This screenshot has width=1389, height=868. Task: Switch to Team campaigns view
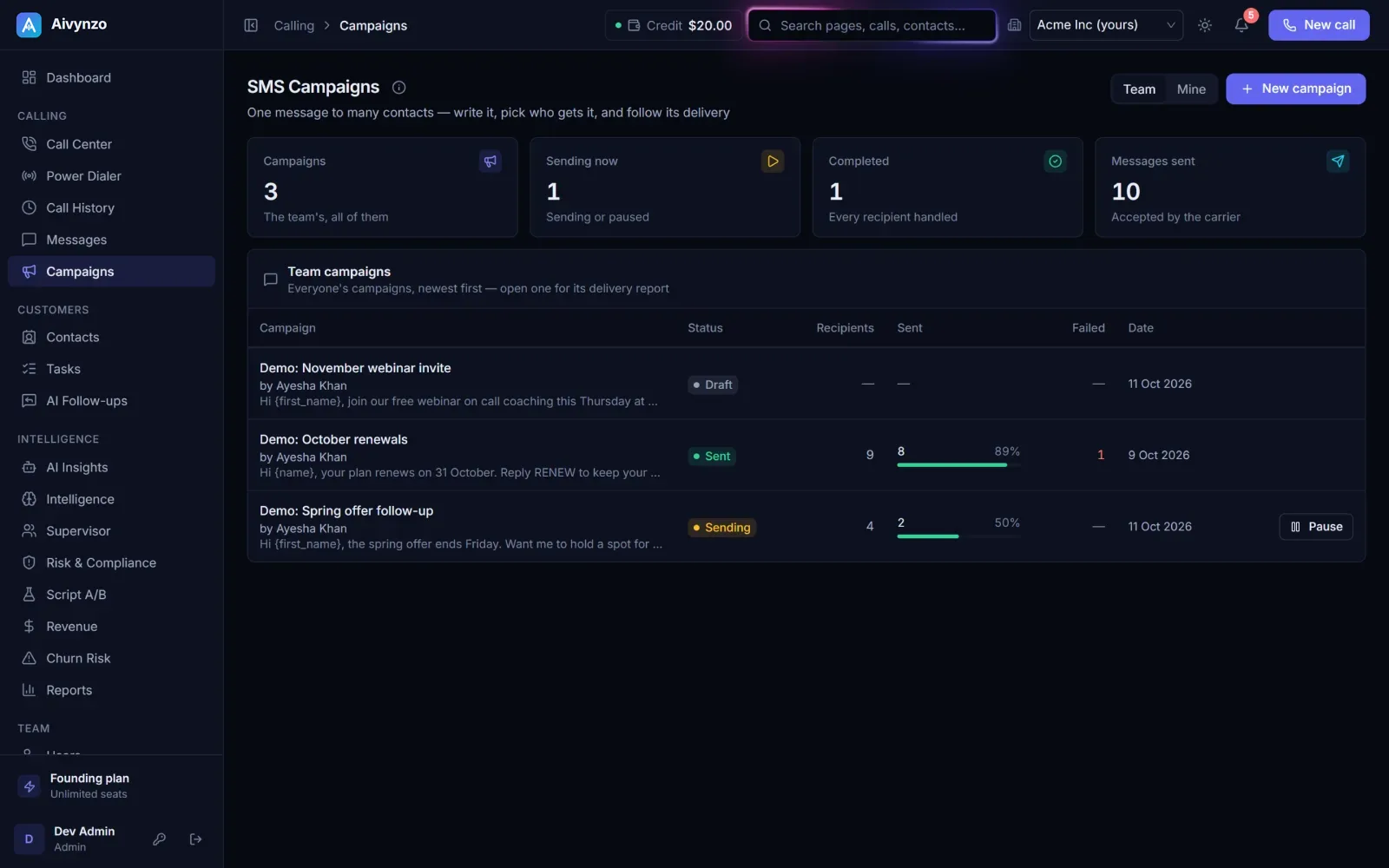click(1139, 89)
